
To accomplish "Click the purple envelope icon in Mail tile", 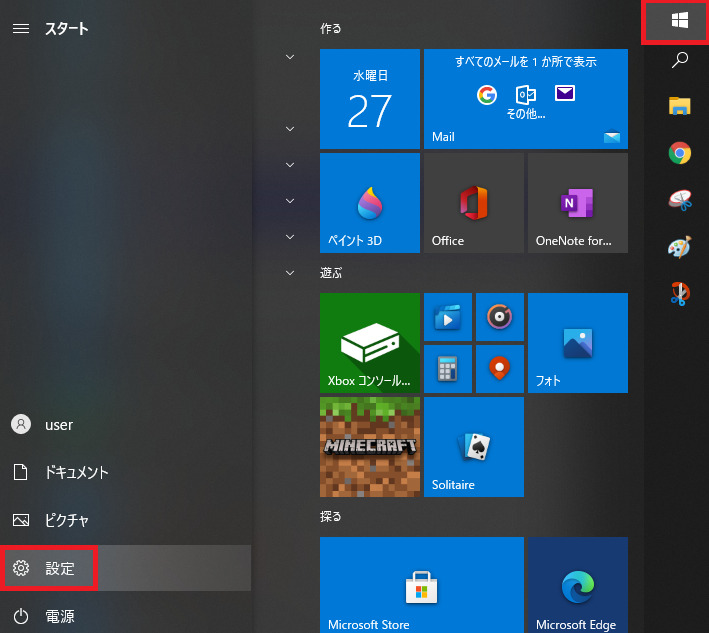I will pos(565,94).
